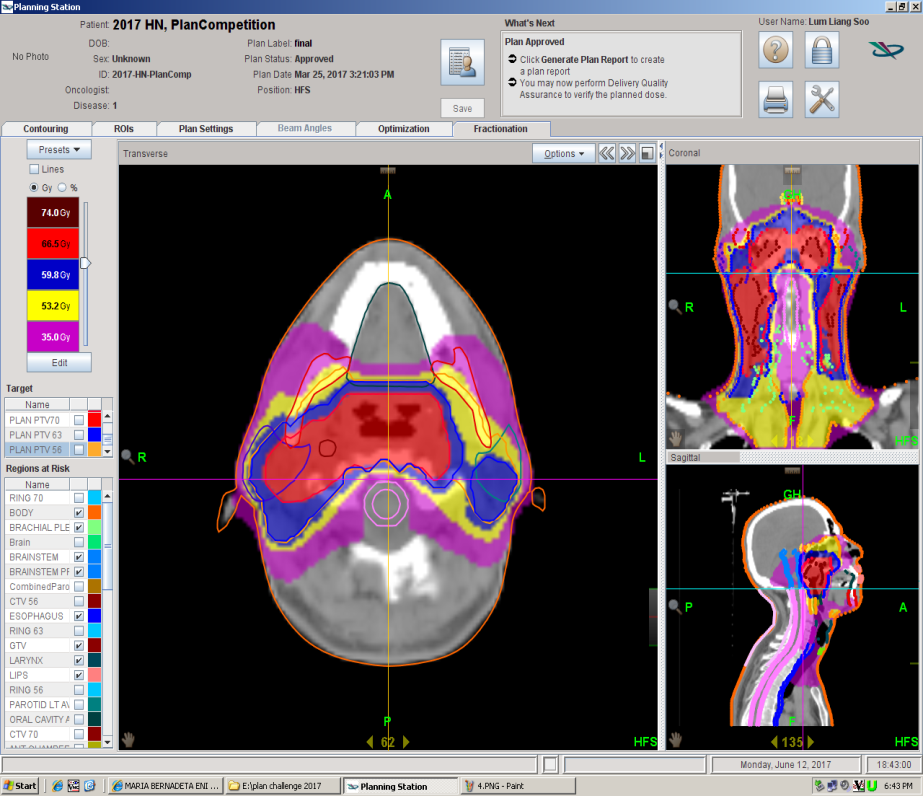Click the double left arrow in Transverse toolbar
923x796 pixels.
point(607,154)
